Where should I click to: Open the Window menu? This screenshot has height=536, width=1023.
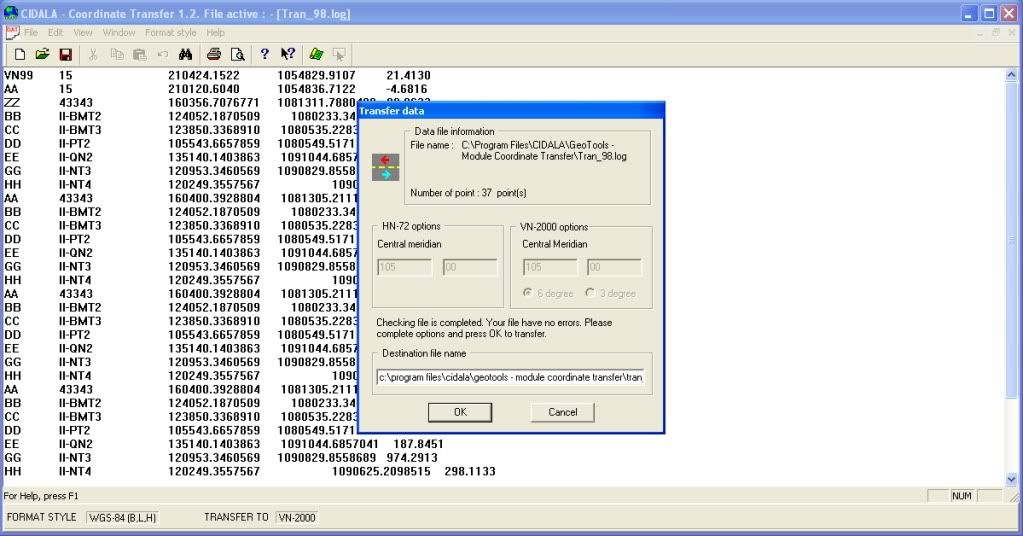(119, 33)
